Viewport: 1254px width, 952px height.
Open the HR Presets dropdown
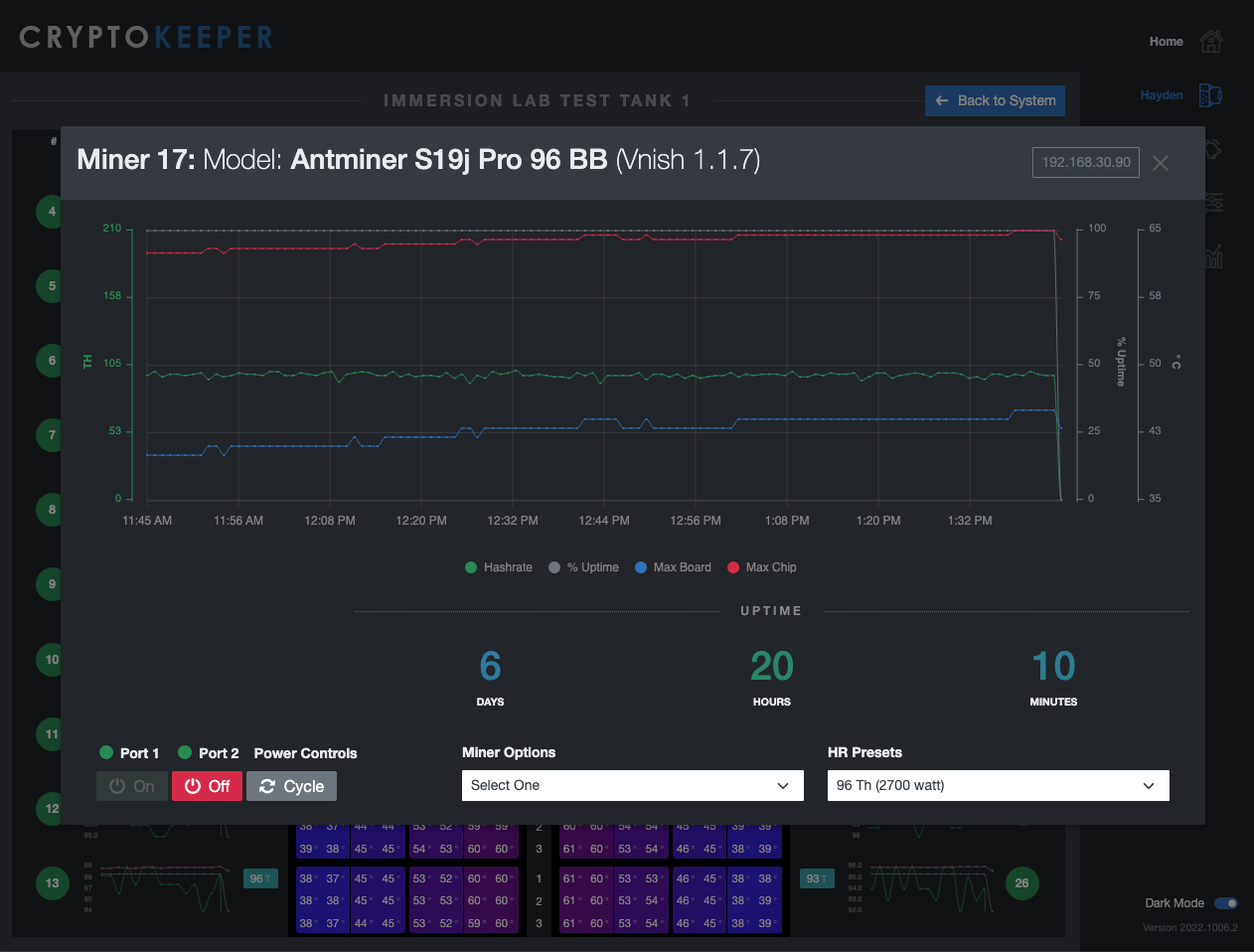998,785
